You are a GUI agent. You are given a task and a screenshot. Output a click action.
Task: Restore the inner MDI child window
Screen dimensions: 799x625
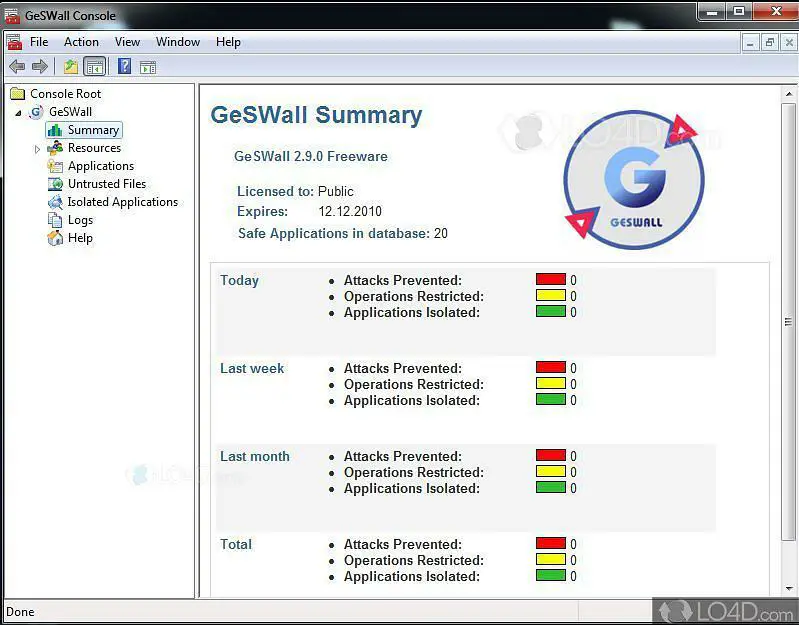(769, 43)
